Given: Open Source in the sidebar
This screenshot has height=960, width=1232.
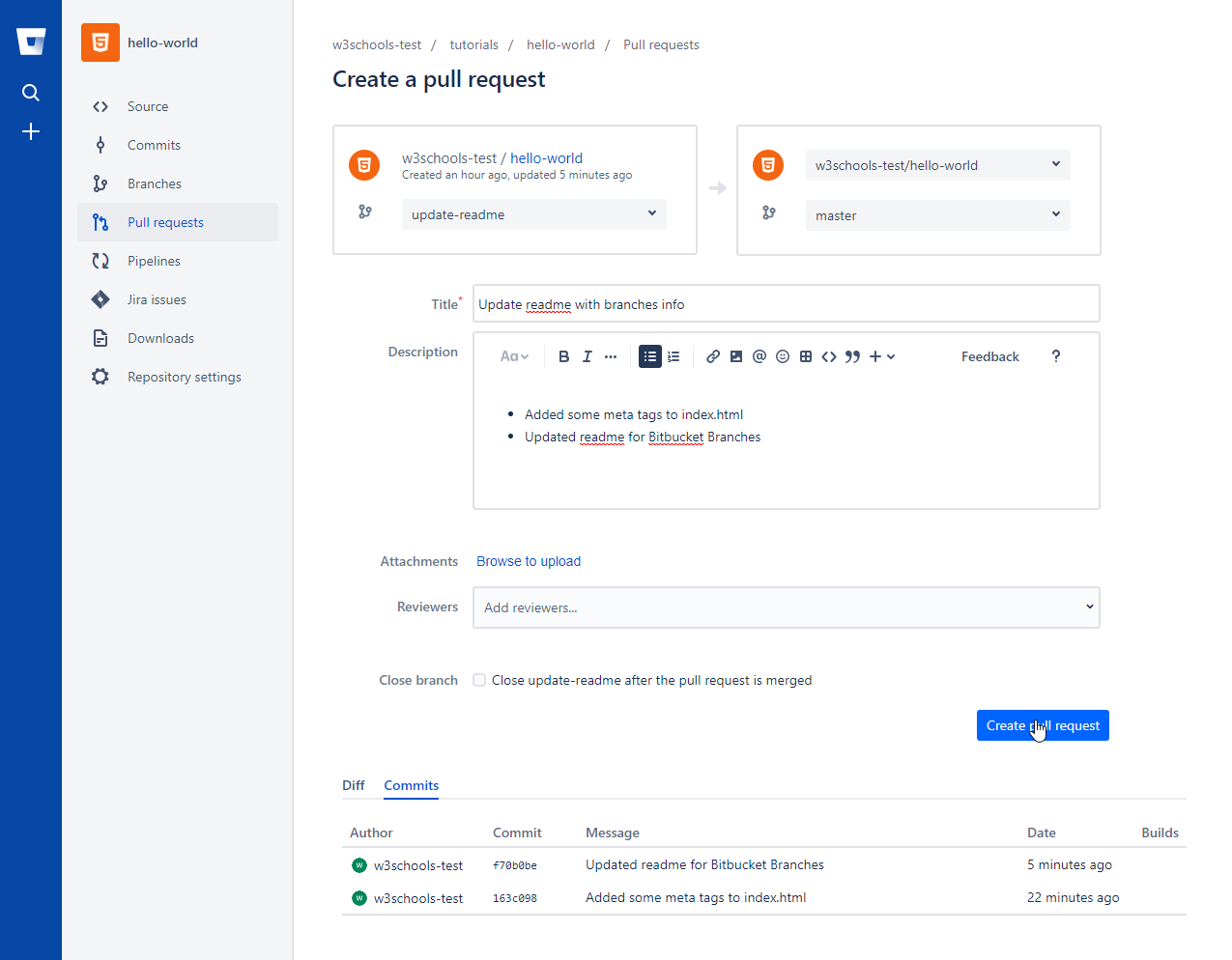Looking at the screenshot, I should (x=178, y=106).
